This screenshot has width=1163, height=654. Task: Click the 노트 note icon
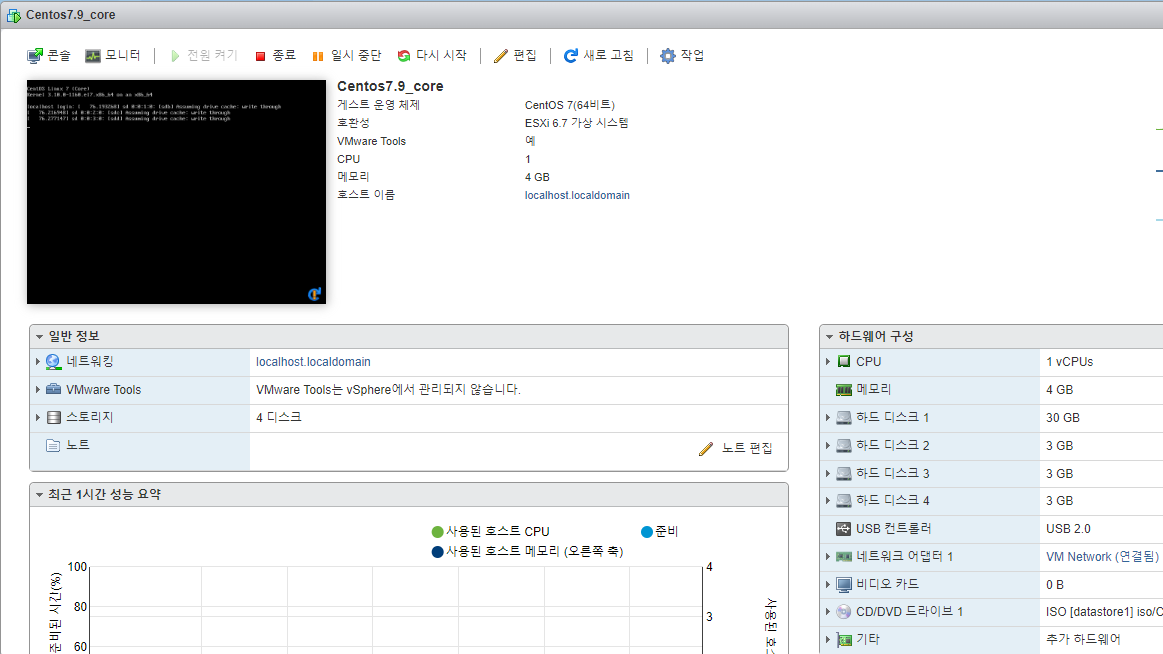coord(53,445)
